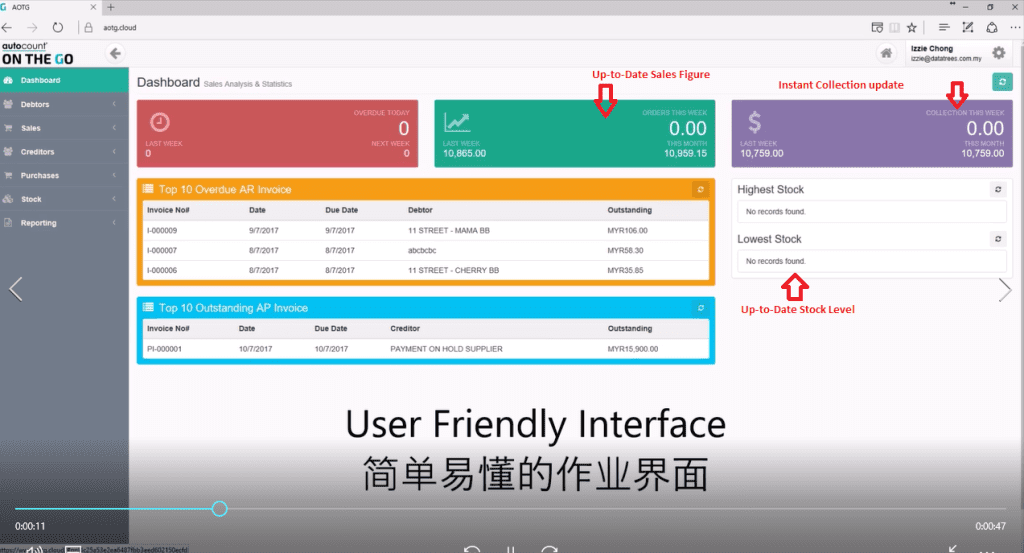The height and width of the screenshot is (553, 1024).
Task: Click the browser favorites star icon
Action: coord(911,27)
